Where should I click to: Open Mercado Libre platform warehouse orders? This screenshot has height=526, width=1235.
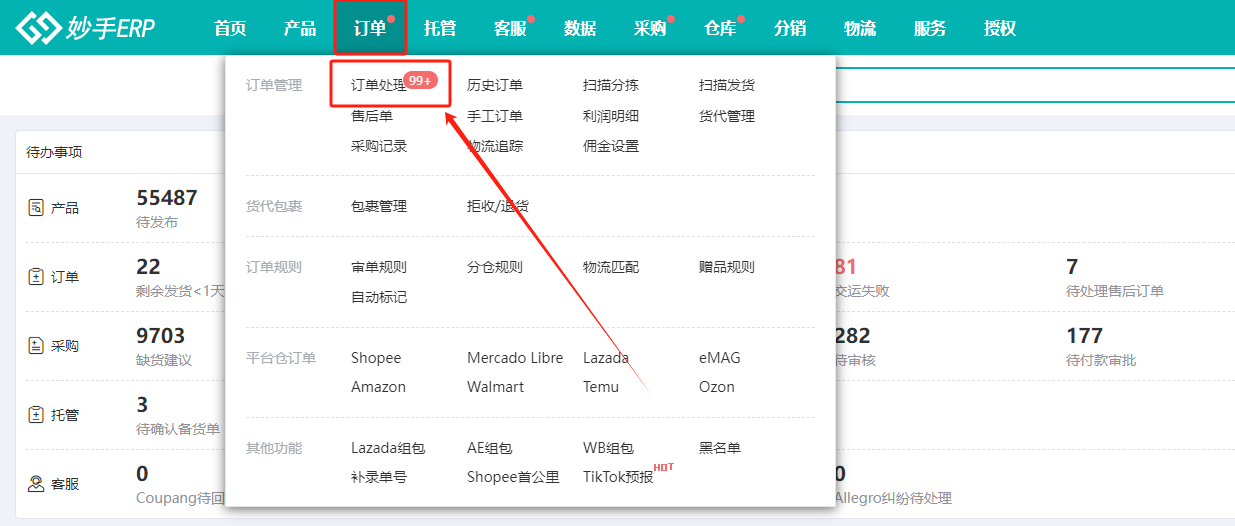click(515, 358)
